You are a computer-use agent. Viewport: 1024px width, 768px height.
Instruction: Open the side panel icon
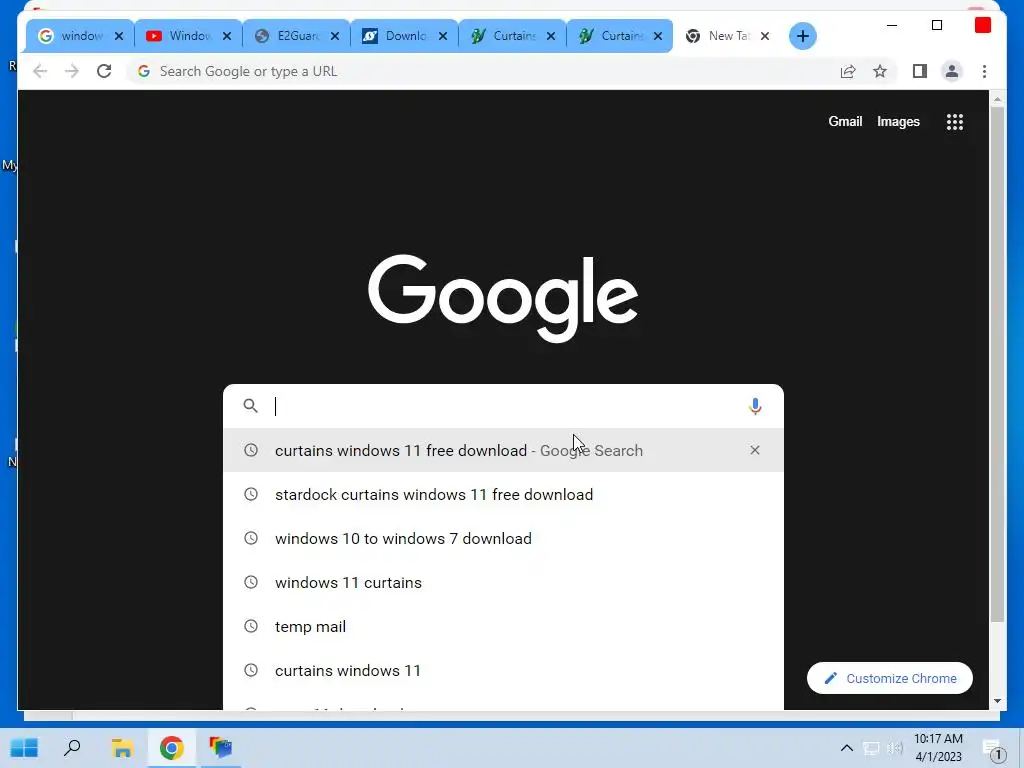coord(920,71)
